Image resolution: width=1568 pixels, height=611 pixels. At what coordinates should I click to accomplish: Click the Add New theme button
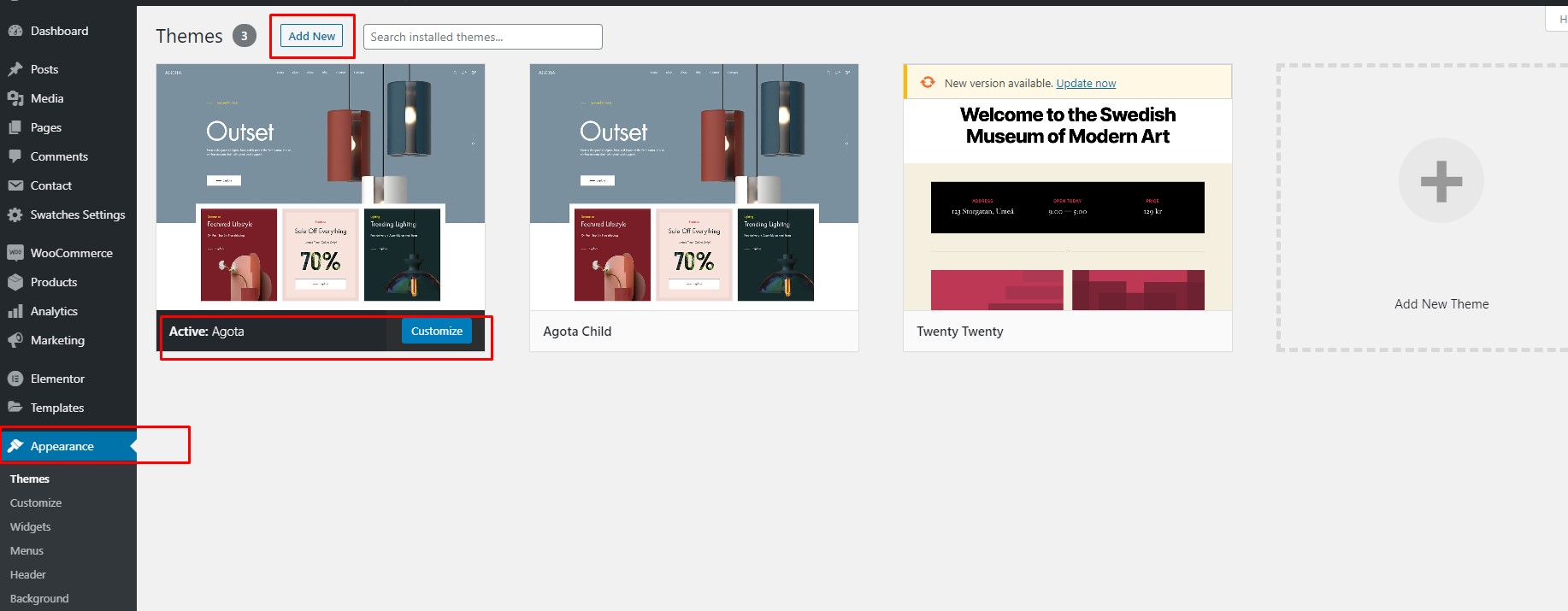(x=311, y=36)
